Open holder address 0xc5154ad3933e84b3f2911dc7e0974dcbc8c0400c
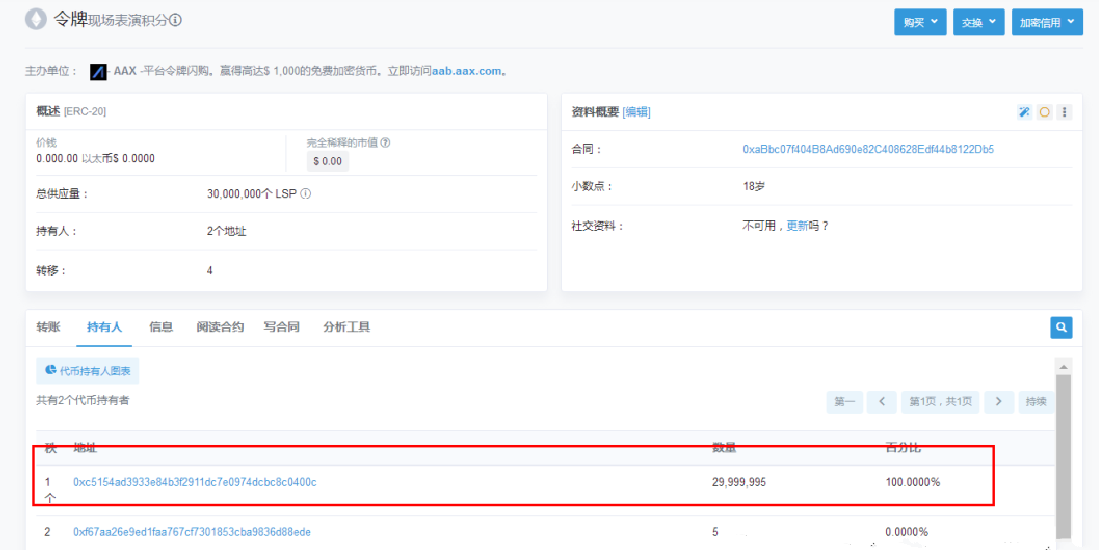This screenshot has height=550, width=1099. (x=195, y=482)
